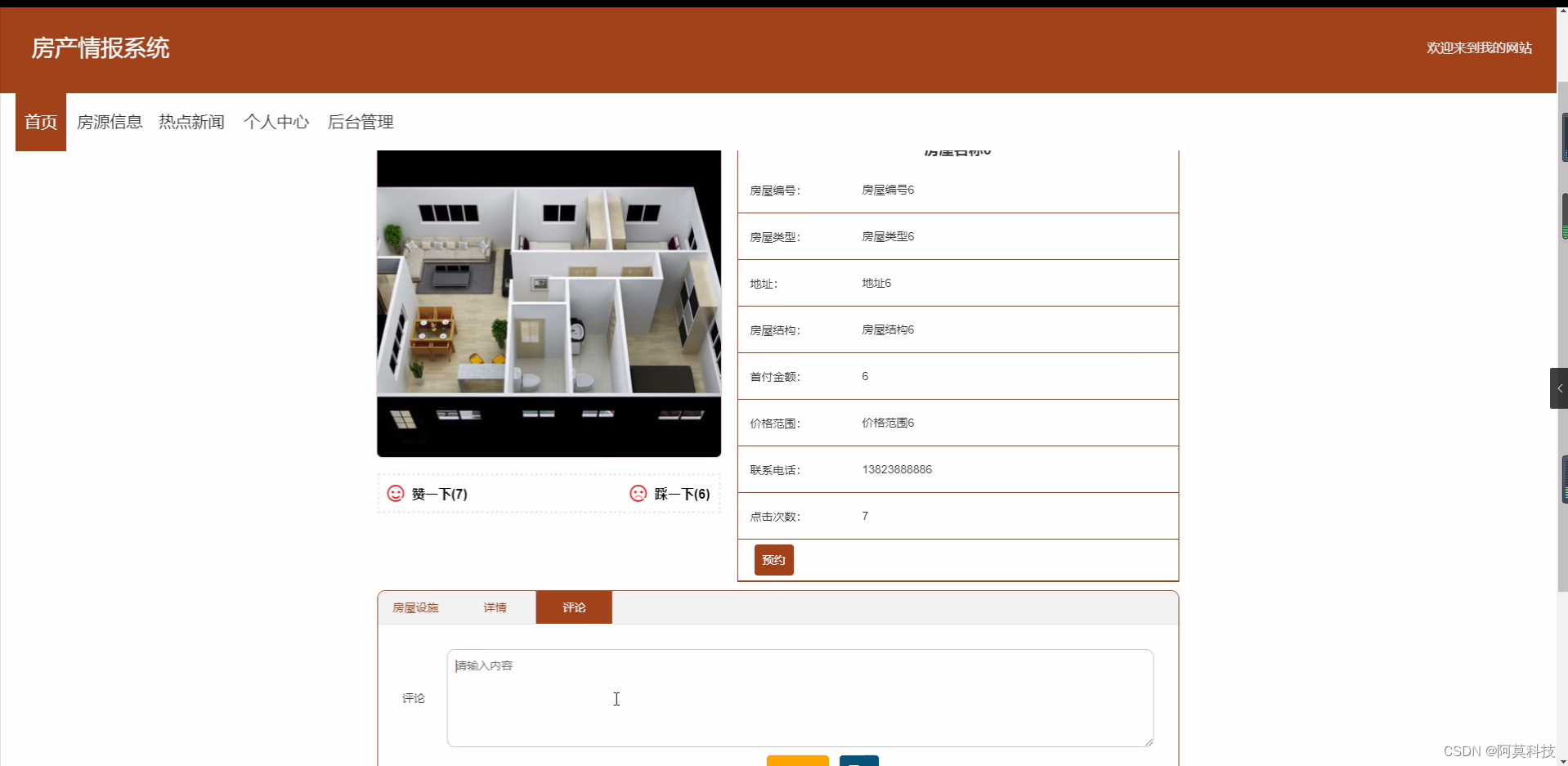Like the listing by clicking 赞一下(7)
Viewport: 1568px width, 766px height.
[438, 494]
